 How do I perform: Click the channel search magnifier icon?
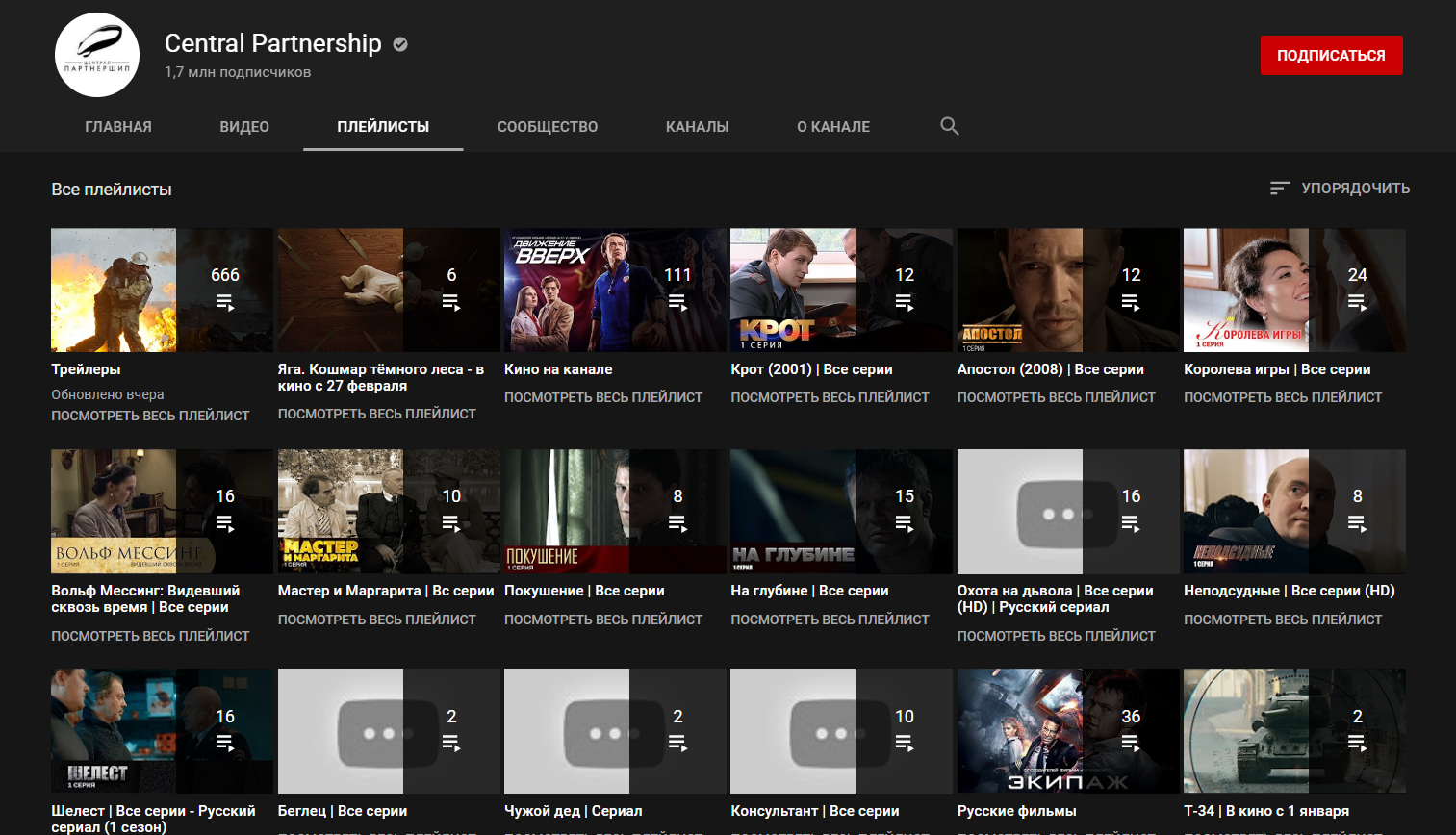point(949,126)
